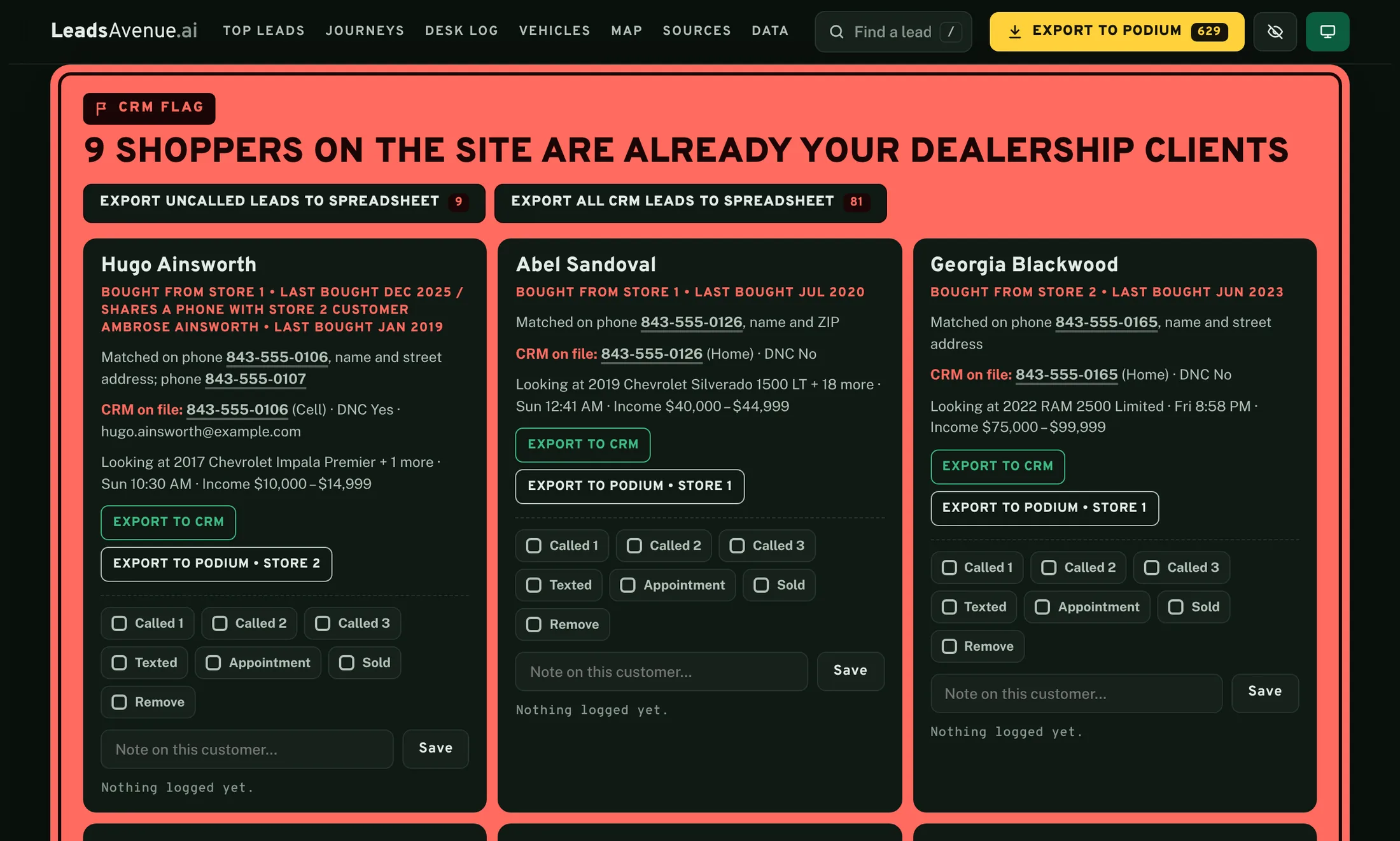
Task: Mark Georgia Blackwood as Sold
Action: pyautogui.click(x=1193, y=607)
